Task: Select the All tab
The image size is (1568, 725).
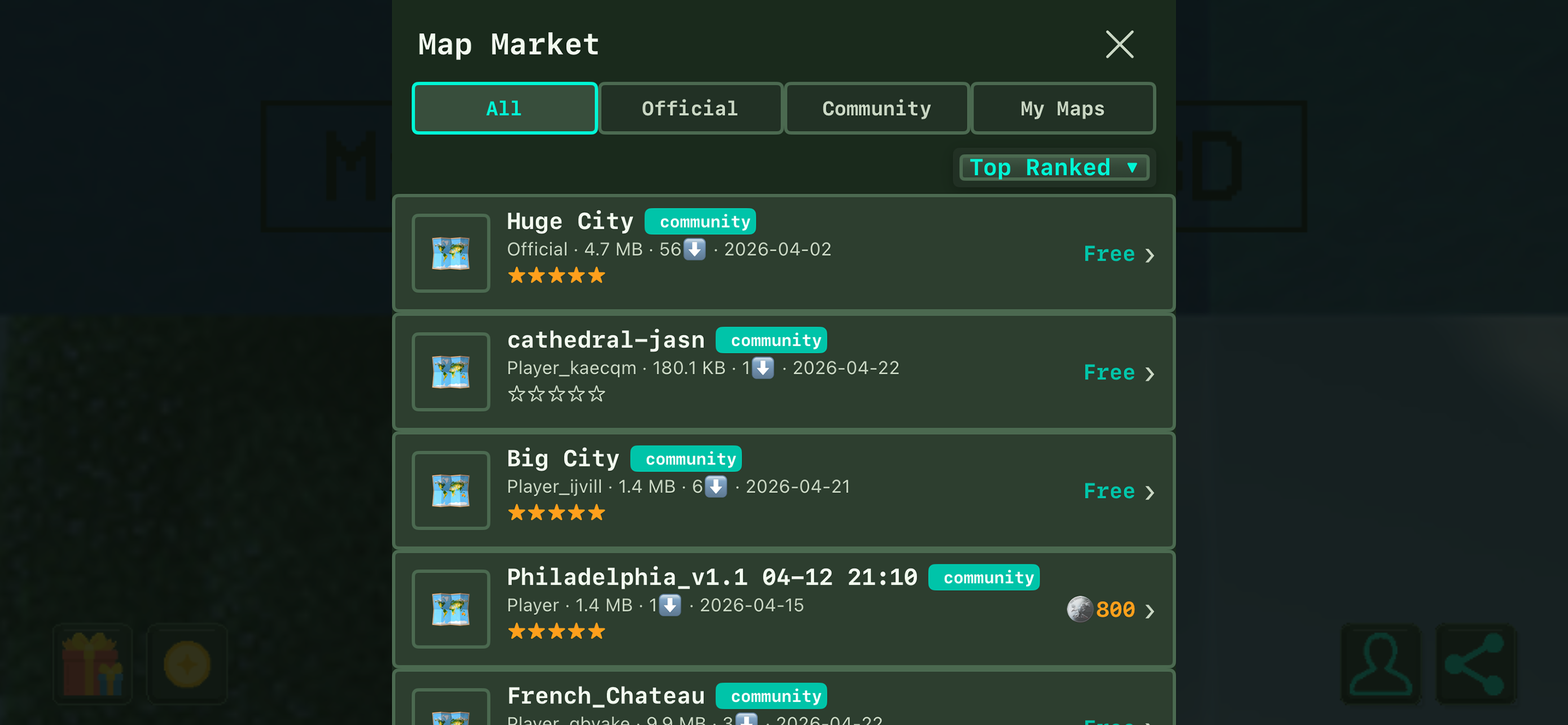Action: point(504,108)
